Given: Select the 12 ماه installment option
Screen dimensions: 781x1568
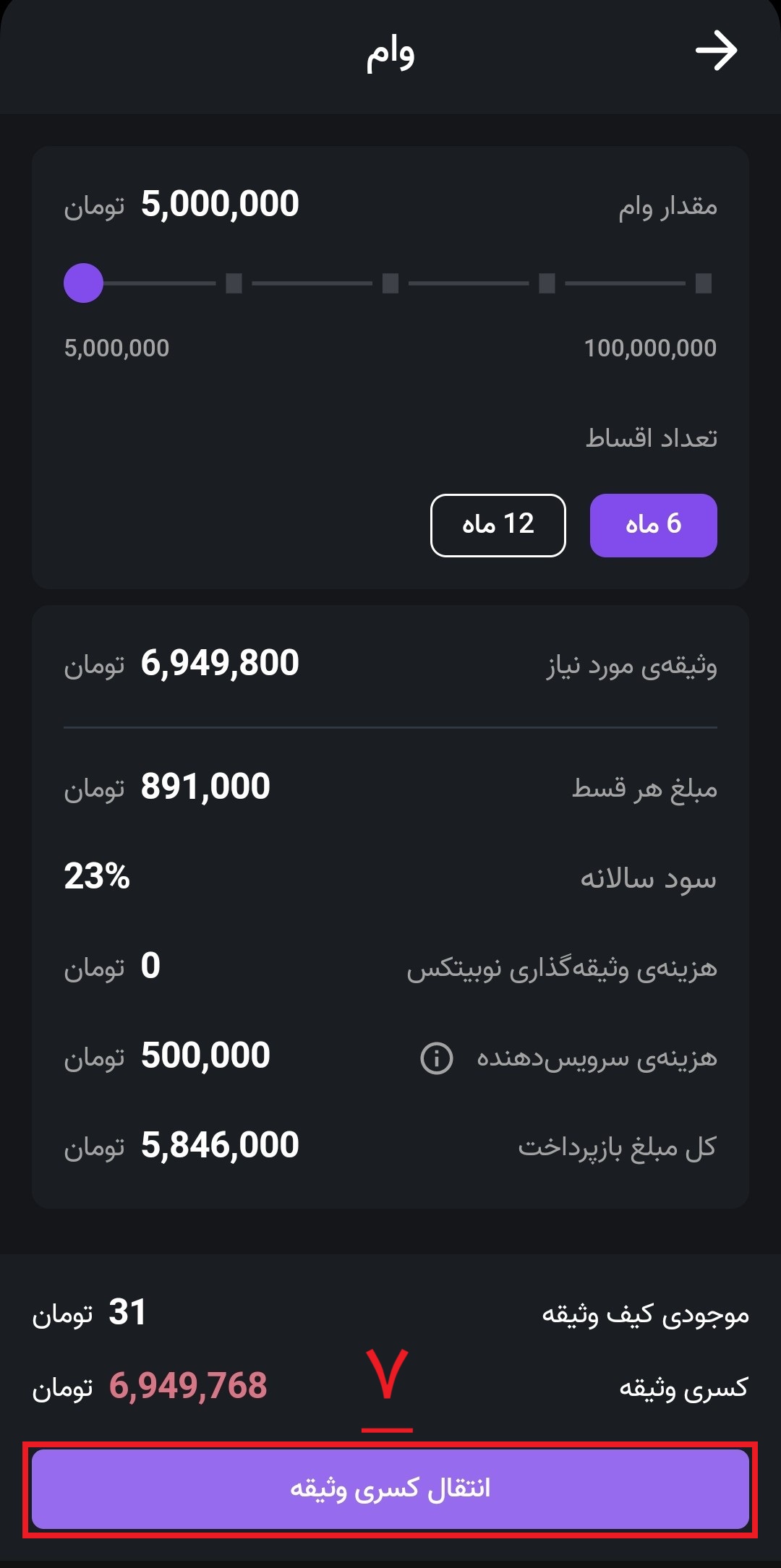Looking at the screenshot, I should point(498,525).
